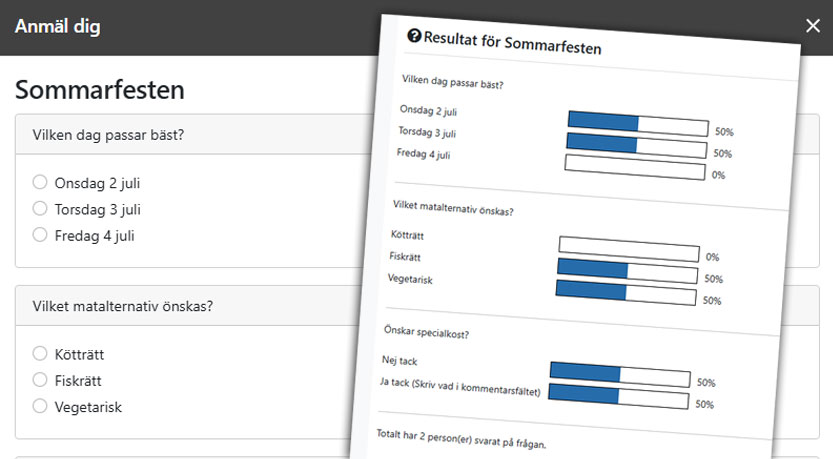Click the Ja tack result bar

619,398
